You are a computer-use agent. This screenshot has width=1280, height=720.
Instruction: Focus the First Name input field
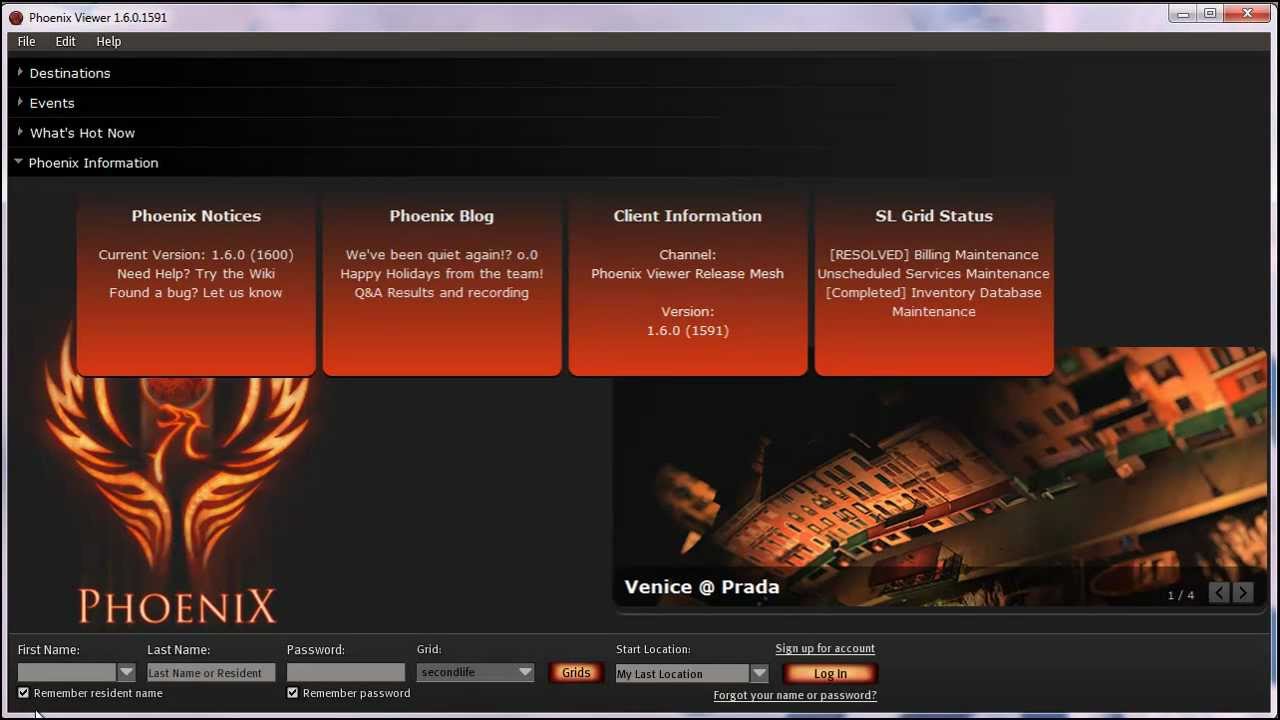click(67, 672)
